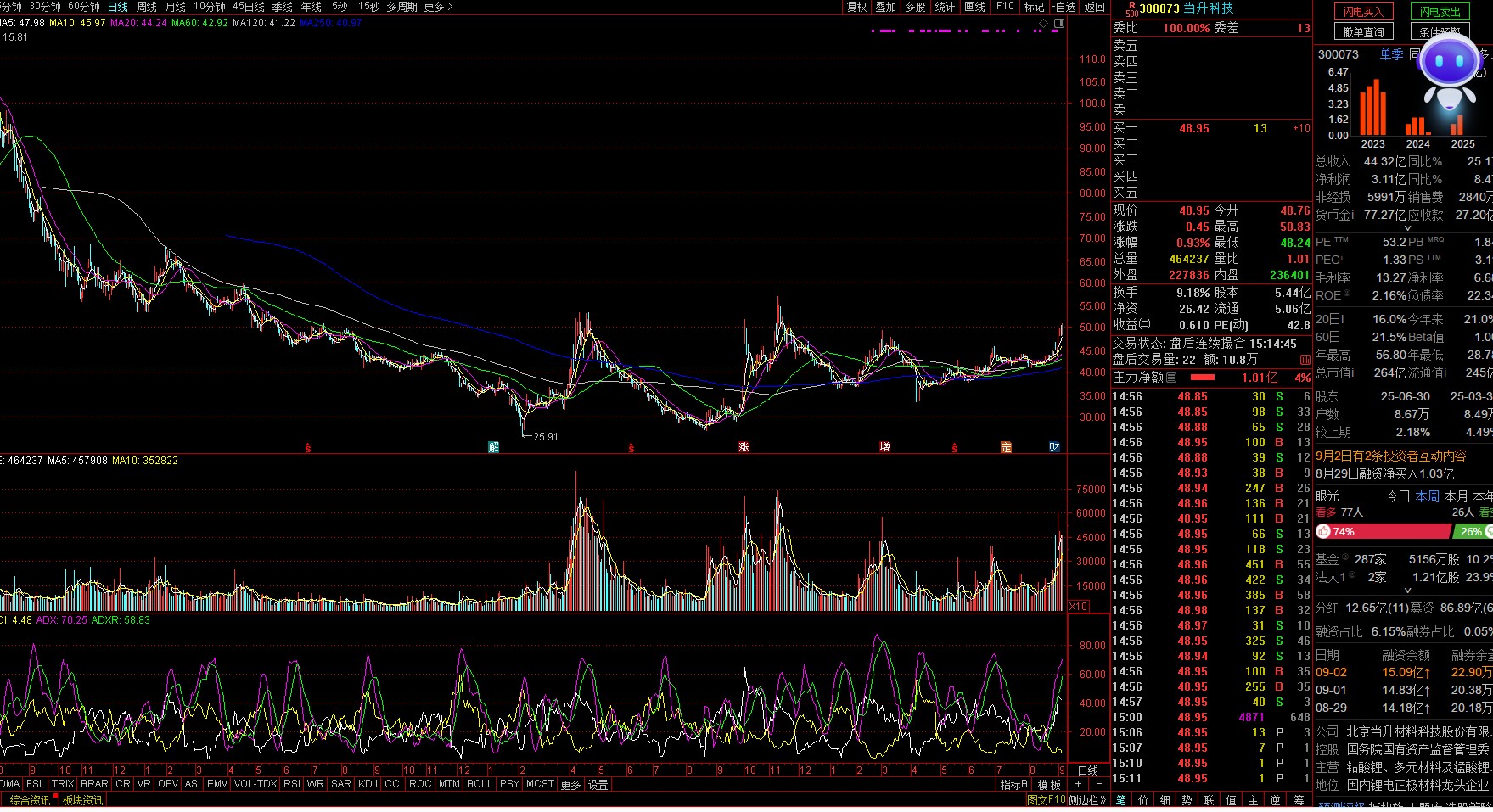Select the KDJ indicator
Image resolution: width=1493 pixels, height=812 pixels.
click(x=368, y=784)
